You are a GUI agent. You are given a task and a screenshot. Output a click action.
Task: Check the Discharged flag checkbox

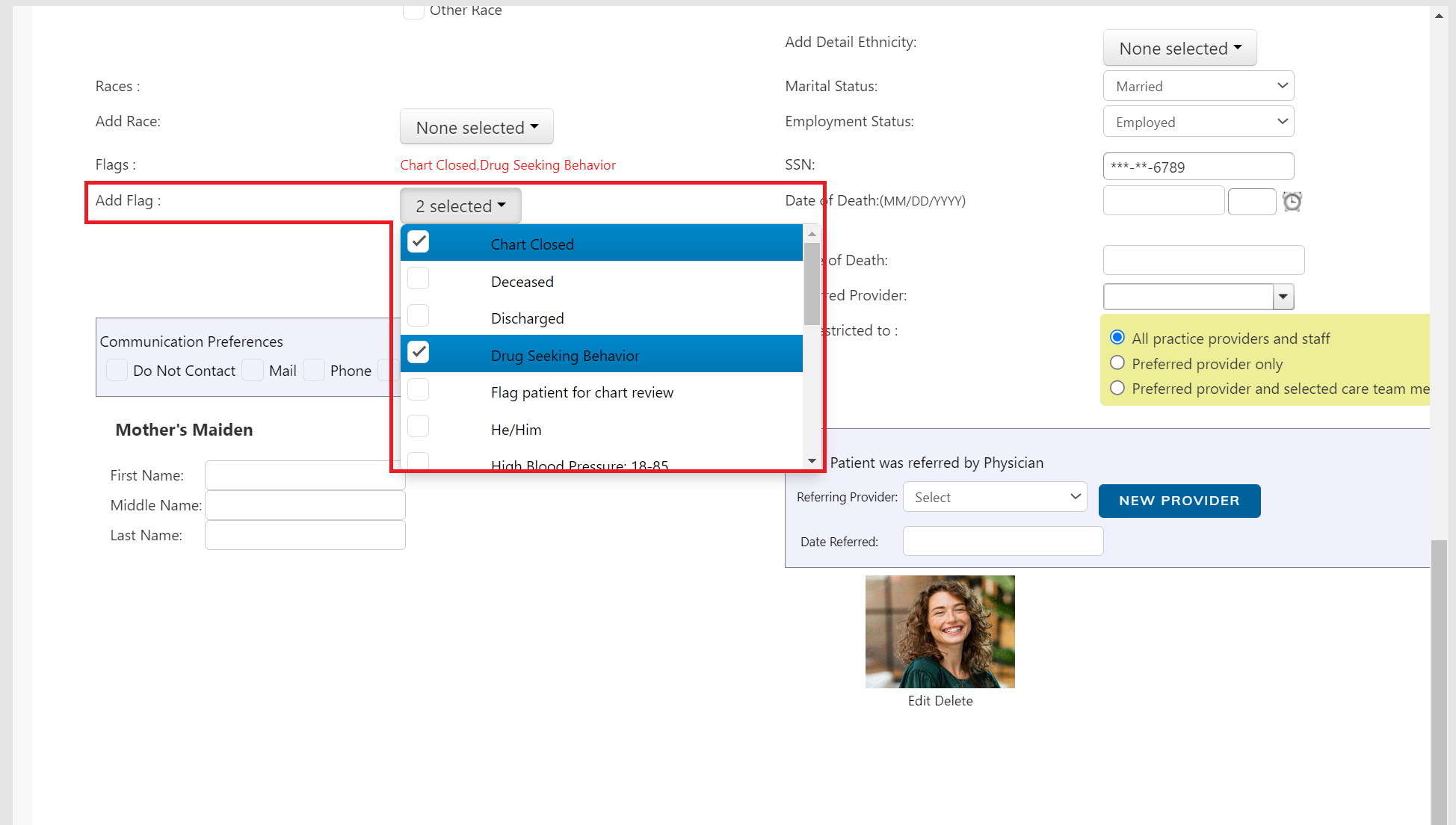click(x=418, y=315)
